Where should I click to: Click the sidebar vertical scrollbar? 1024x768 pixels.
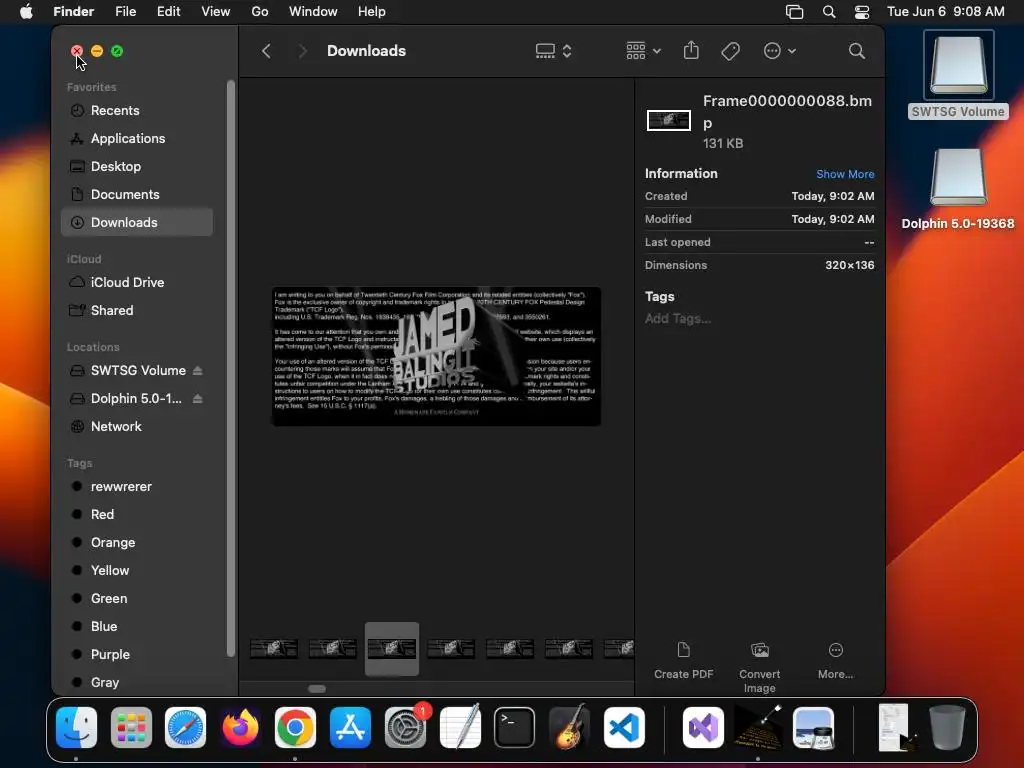[230, 368]
